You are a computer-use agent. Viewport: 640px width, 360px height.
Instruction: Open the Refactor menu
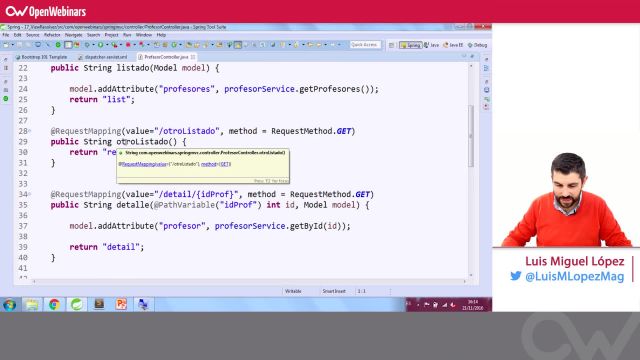[x=52, y=35]
